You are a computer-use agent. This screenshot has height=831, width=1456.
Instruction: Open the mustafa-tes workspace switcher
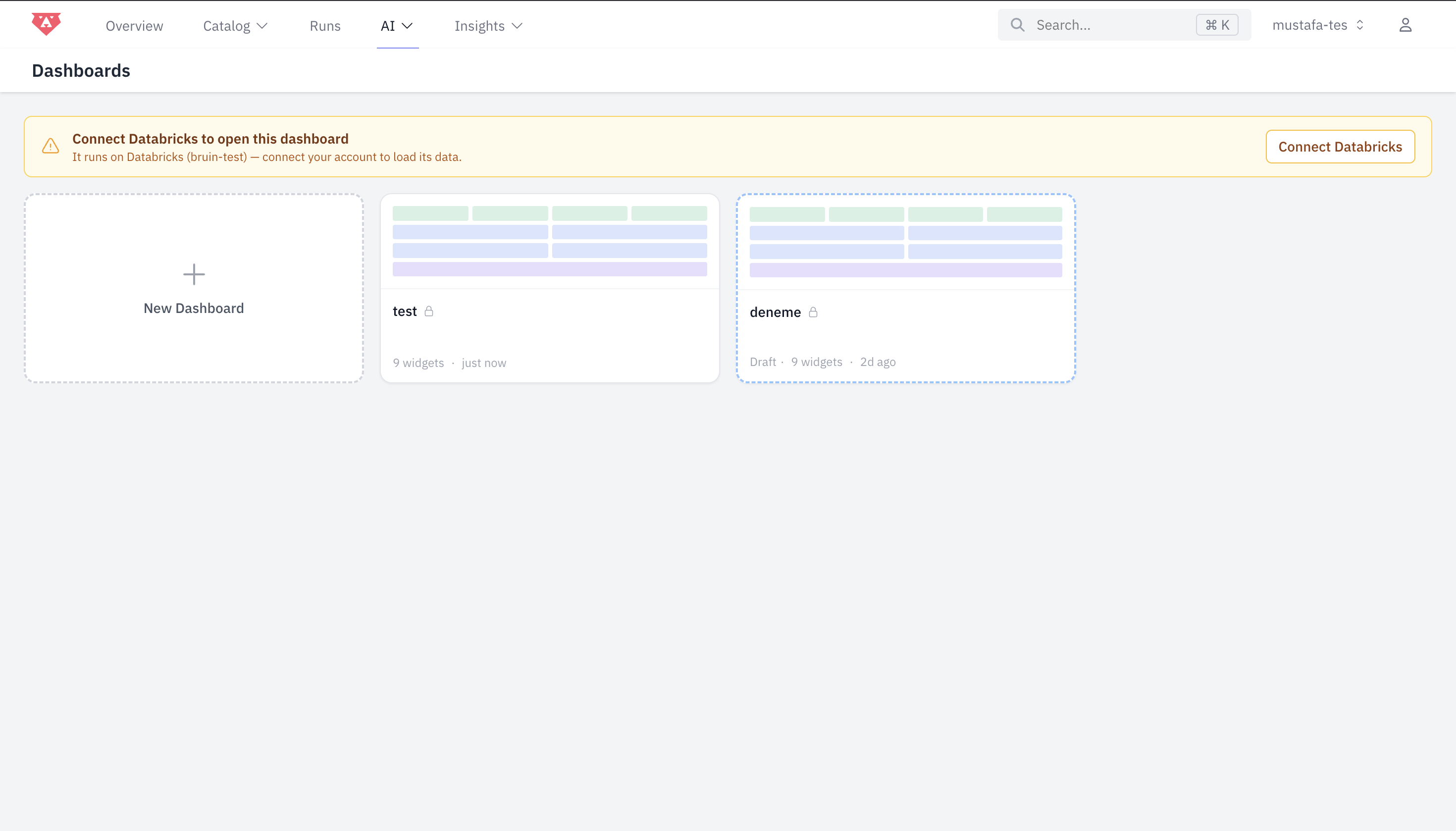[1318, 25]
